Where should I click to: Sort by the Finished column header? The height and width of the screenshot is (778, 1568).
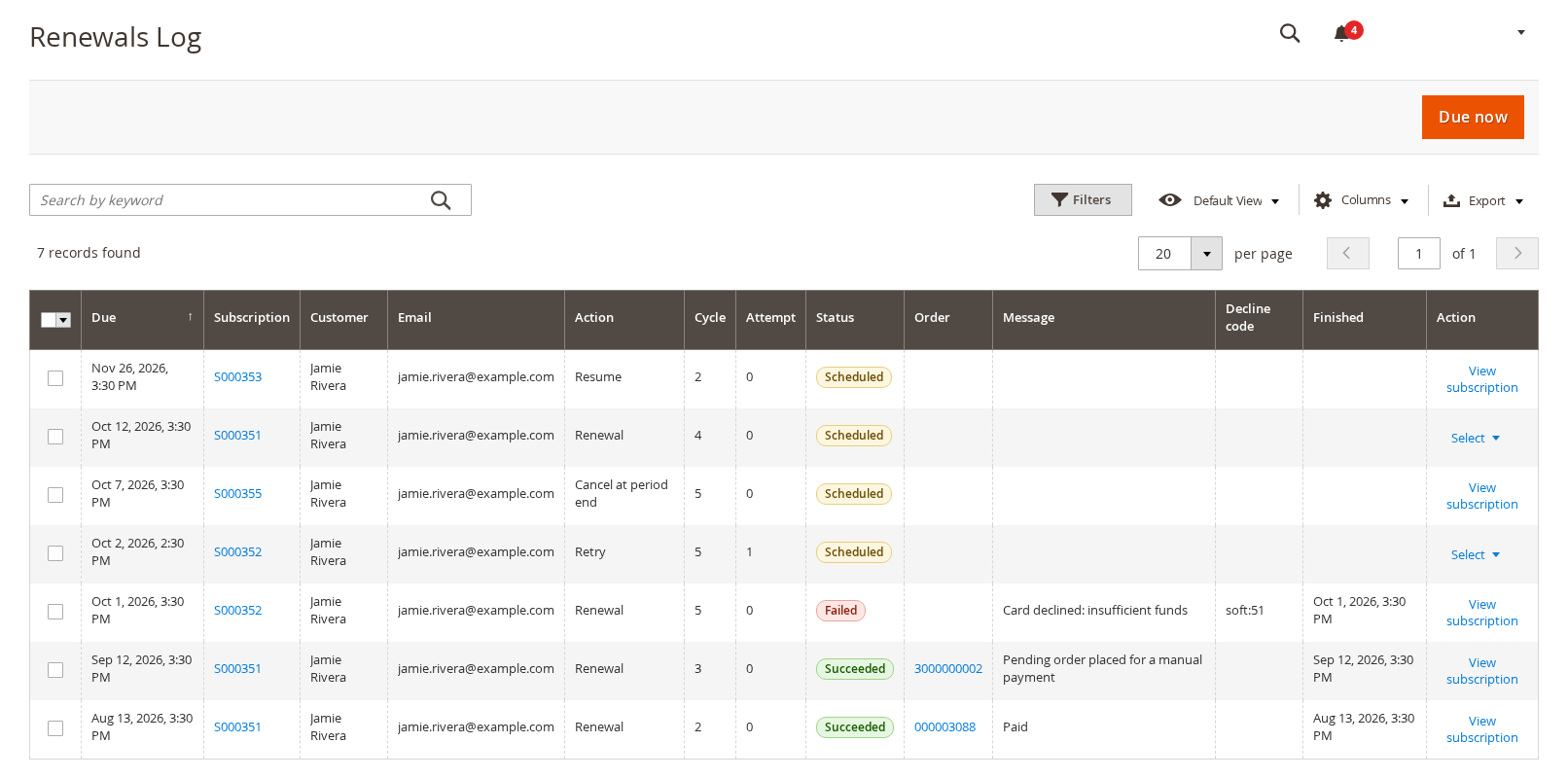point(1364,318)
